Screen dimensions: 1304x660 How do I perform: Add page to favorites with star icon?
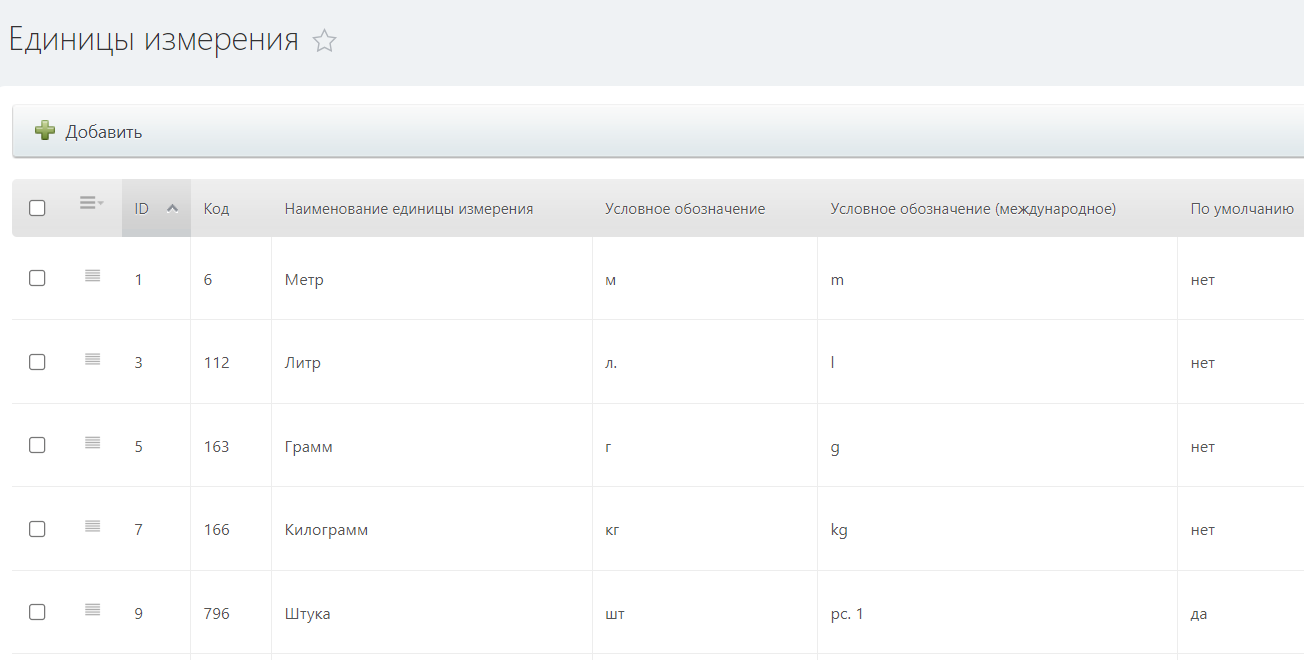[x=324, y=41]
